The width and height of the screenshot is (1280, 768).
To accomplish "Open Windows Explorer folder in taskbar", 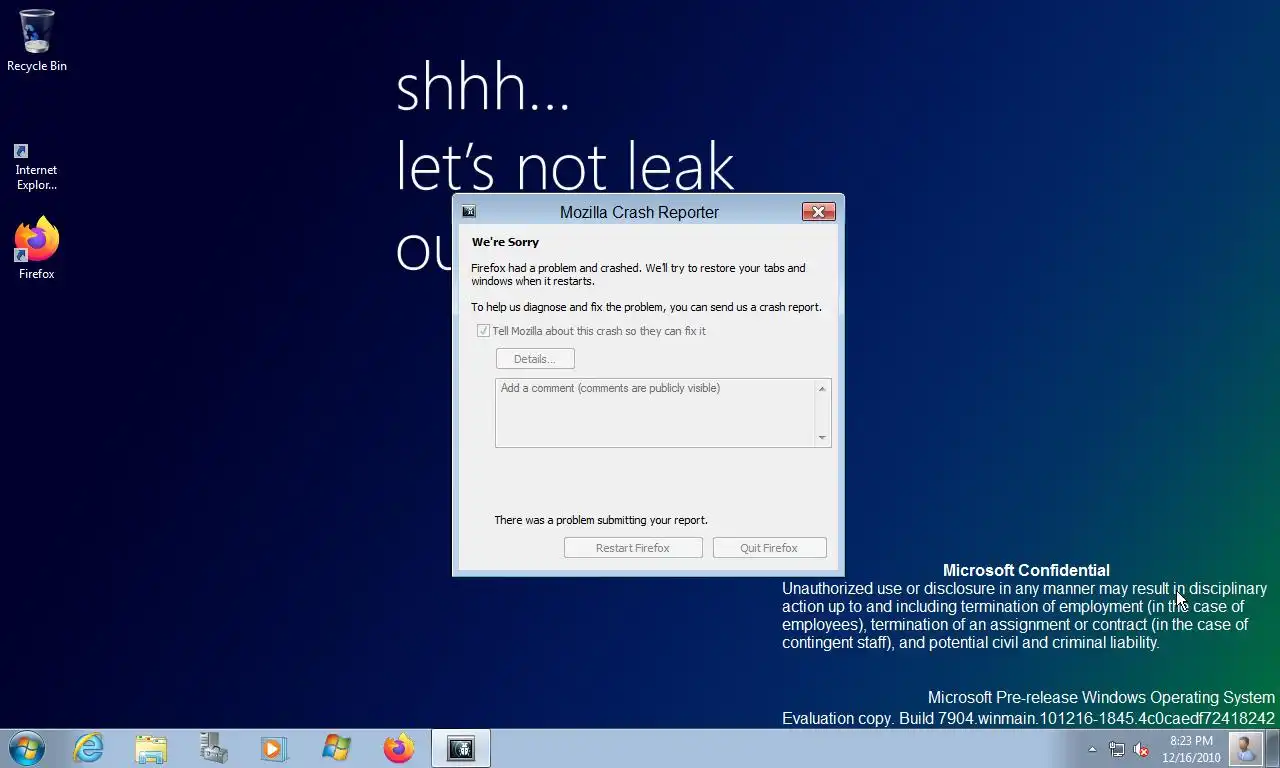I will tap(151, 748).
